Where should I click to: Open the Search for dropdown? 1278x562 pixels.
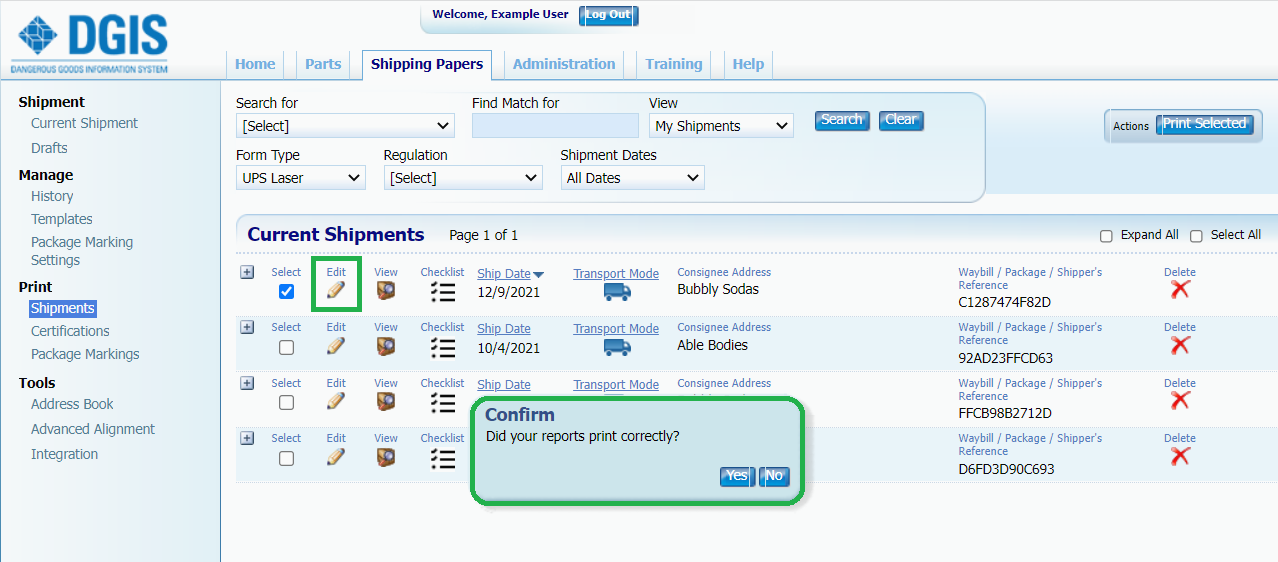[x=345, y=126]
